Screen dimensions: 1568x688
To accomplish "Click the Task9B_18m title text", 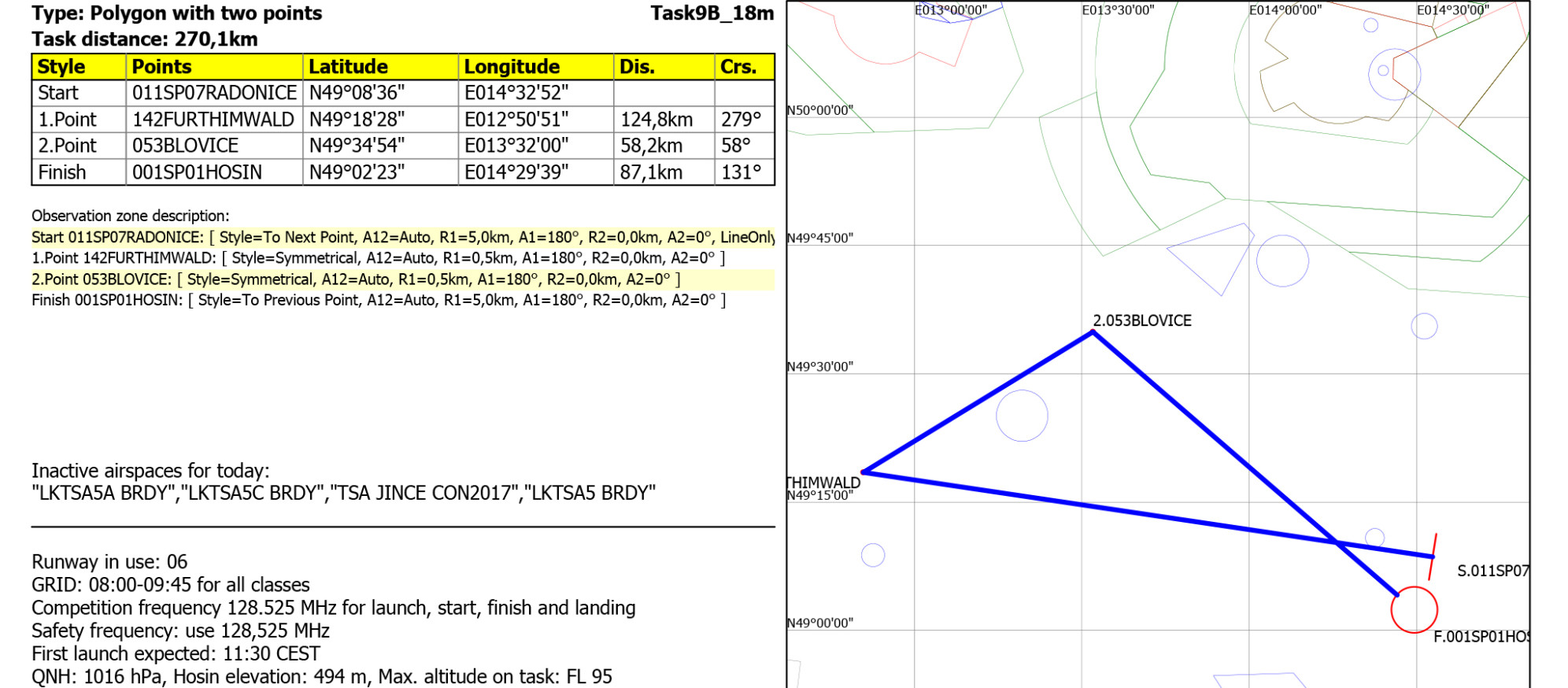I will [x=712, y=13].
